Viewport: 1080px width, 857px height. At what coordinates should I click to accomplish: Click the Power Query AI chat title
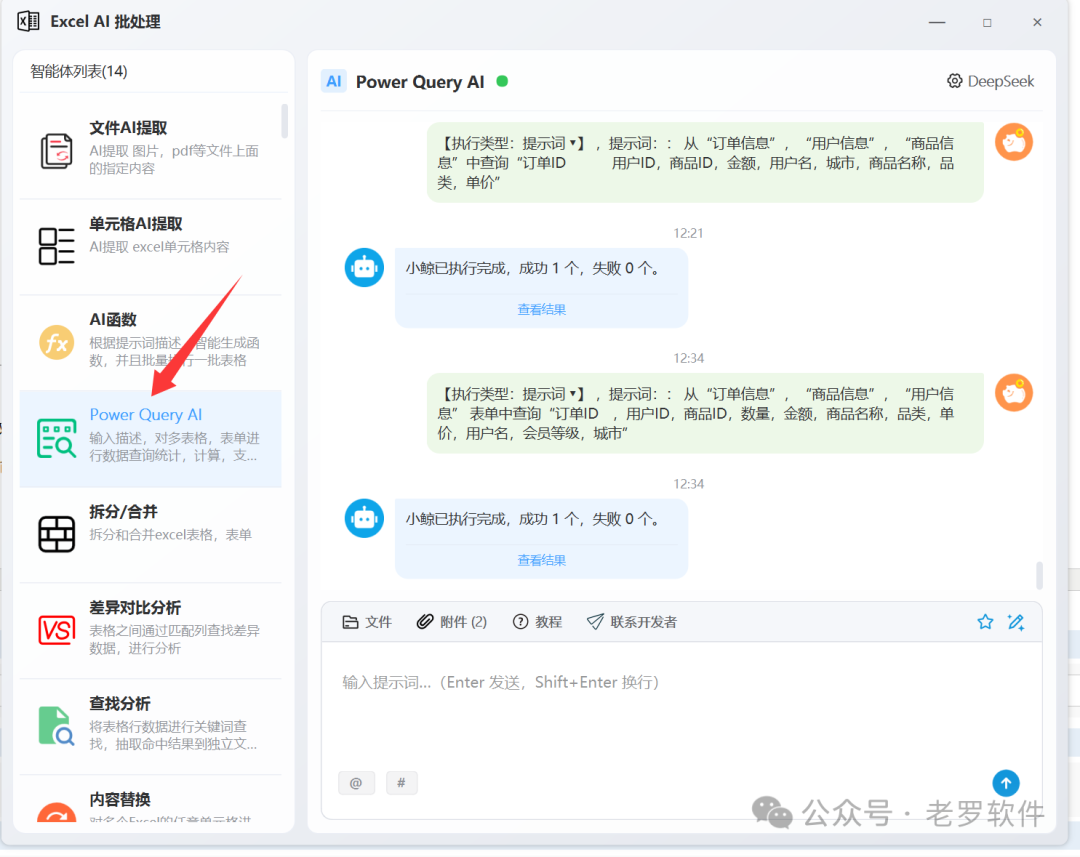(420, 82)
